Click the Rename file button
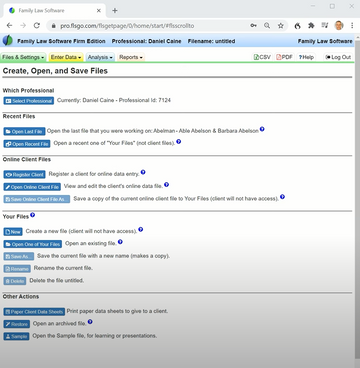Image resolution: width=360 pixels, height=368 pixels. point(17,269)
